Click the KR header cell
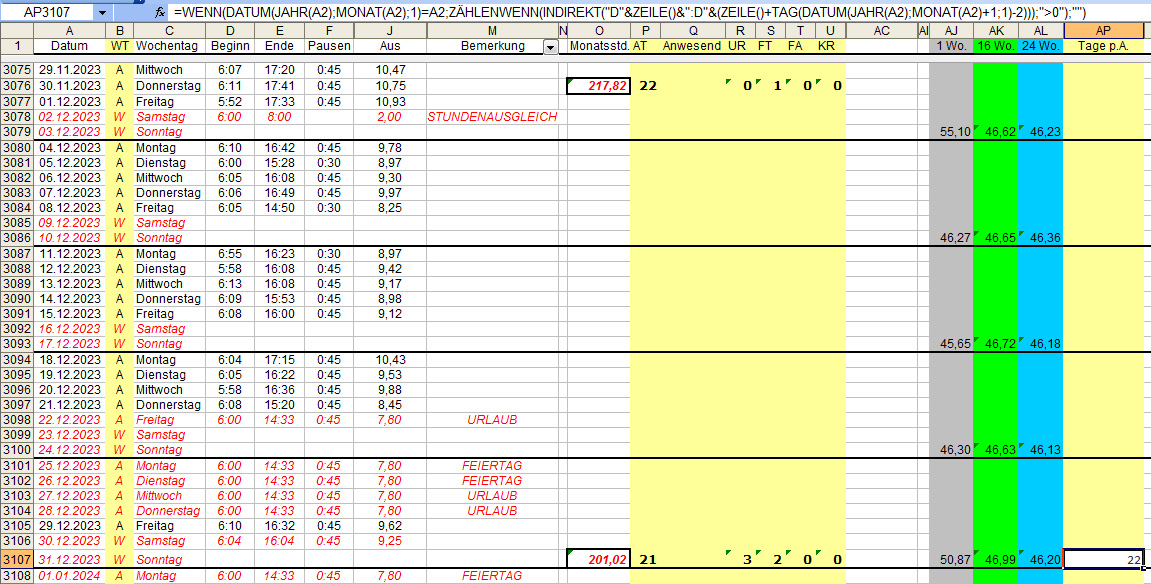This screenshot has width=1151, height=584. 830,46
